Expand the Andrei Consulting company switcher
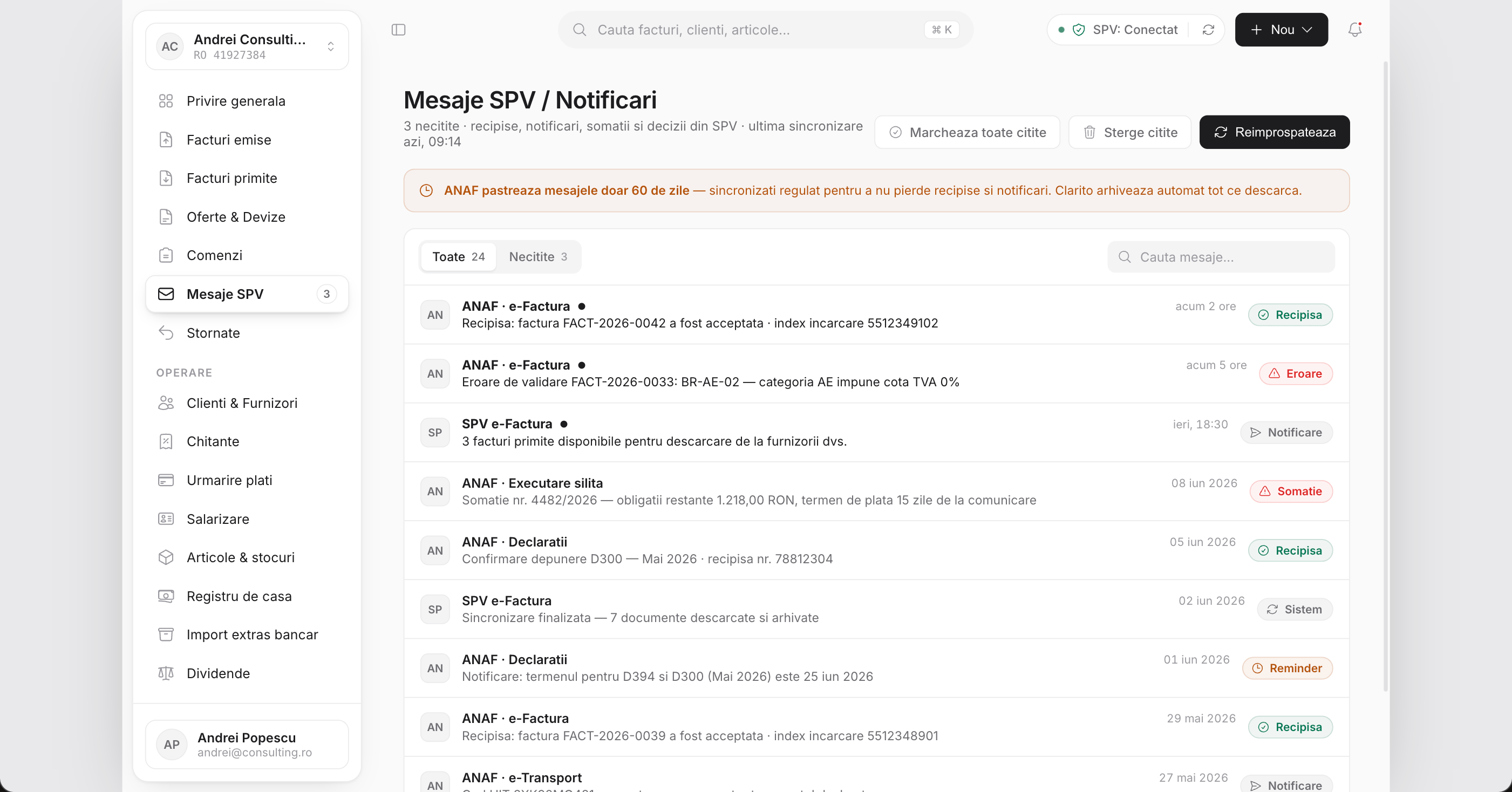 (x=247, y=46)
